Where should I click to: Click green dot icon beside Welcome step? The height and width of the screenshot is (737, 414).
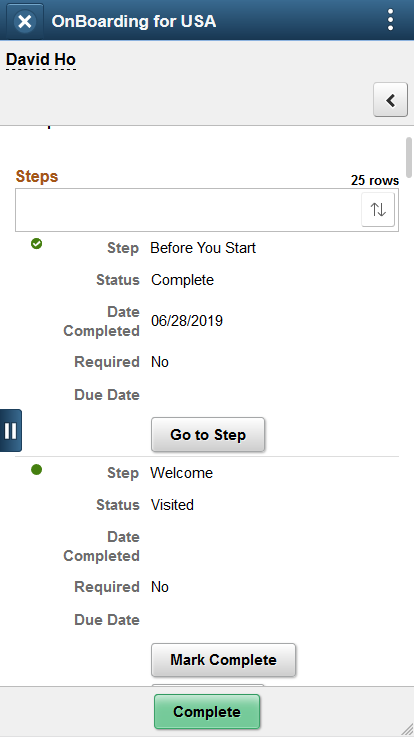coord(36,469)
